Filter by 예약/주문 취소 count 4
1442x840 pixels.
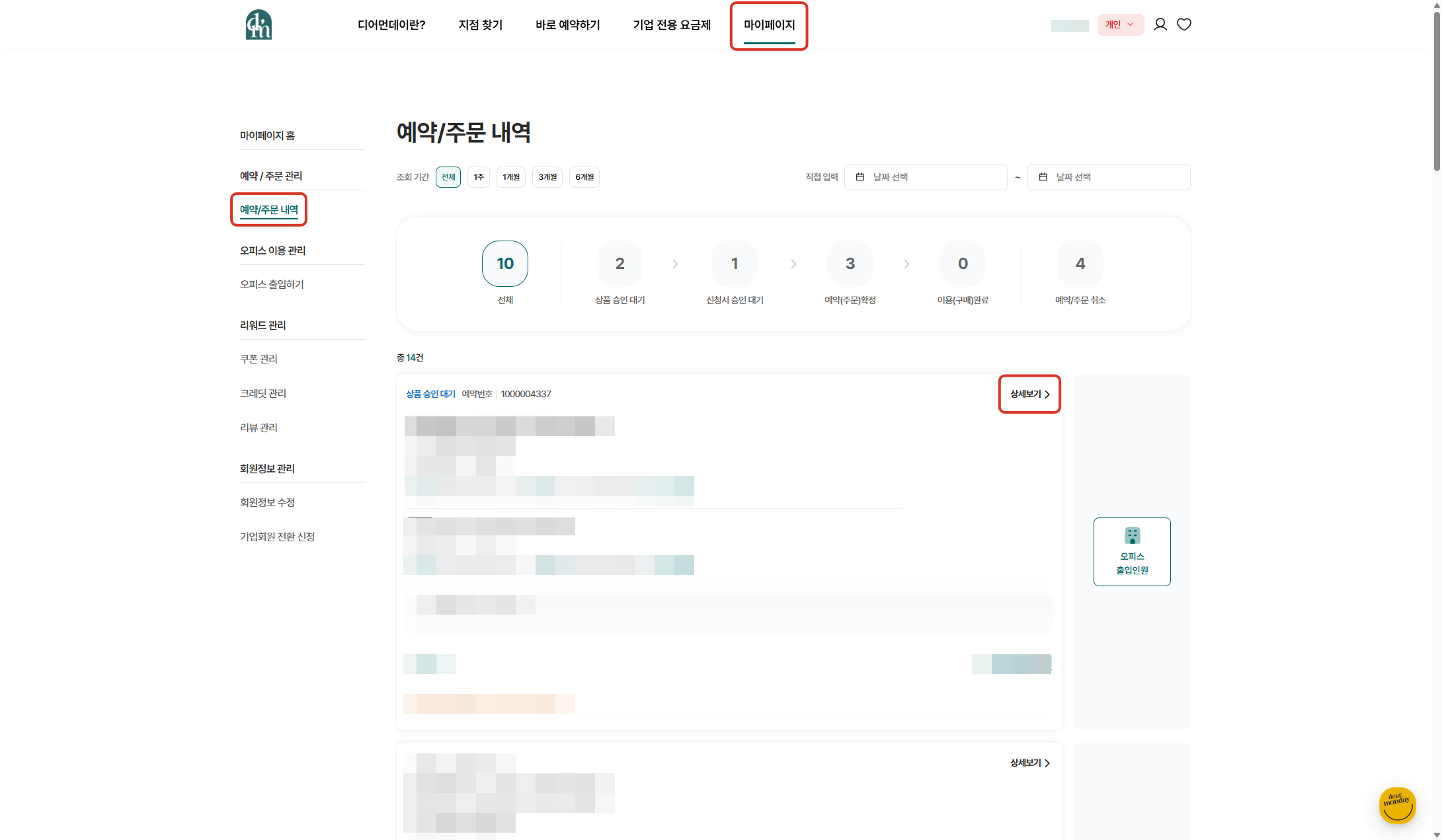pyautogui.click(x=1080, y=264)
